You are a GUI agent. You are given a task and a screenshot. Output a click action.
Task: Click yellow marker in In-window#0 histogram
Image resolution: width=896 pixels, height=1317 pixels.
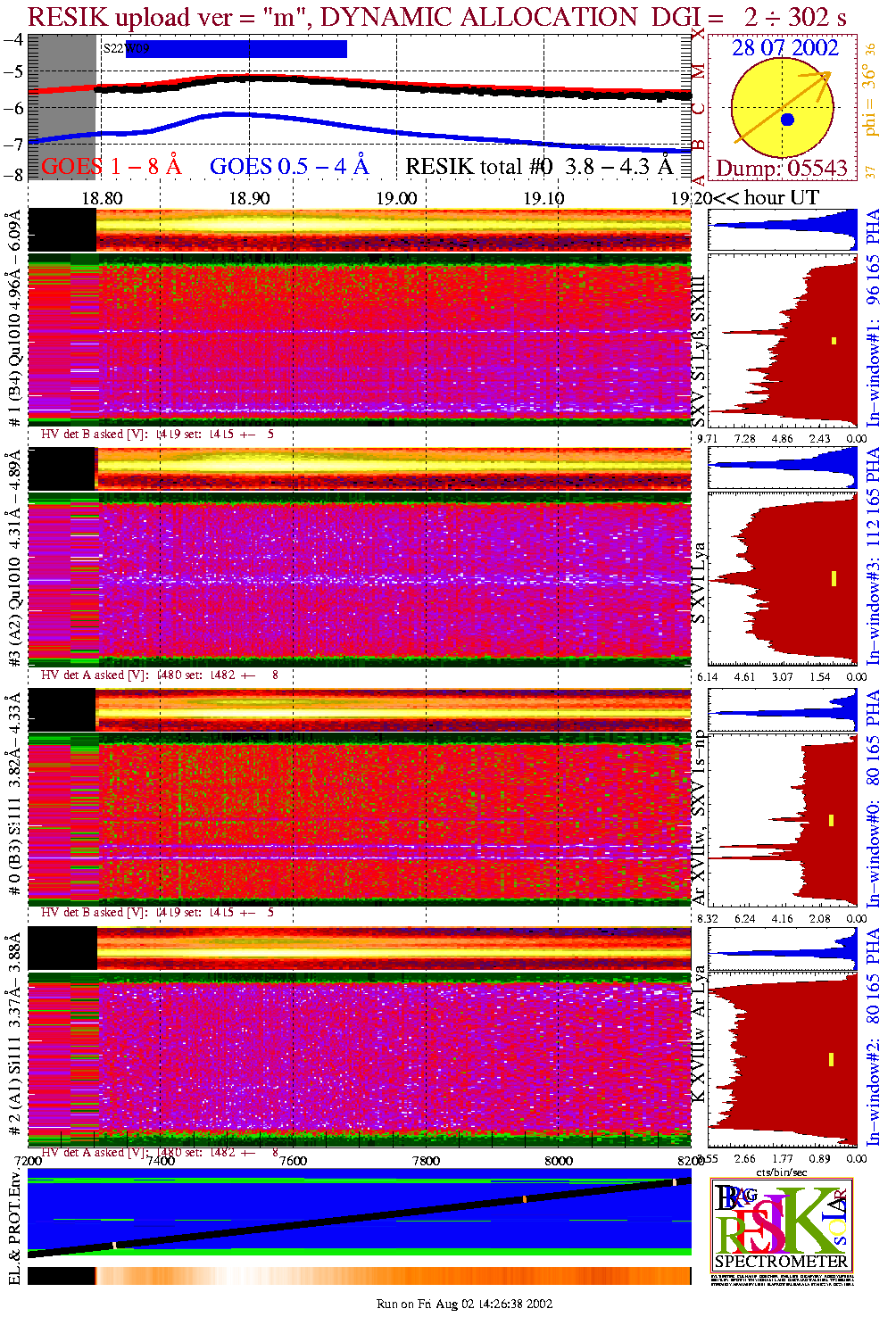pyautogui.click(x=831, y=820)
